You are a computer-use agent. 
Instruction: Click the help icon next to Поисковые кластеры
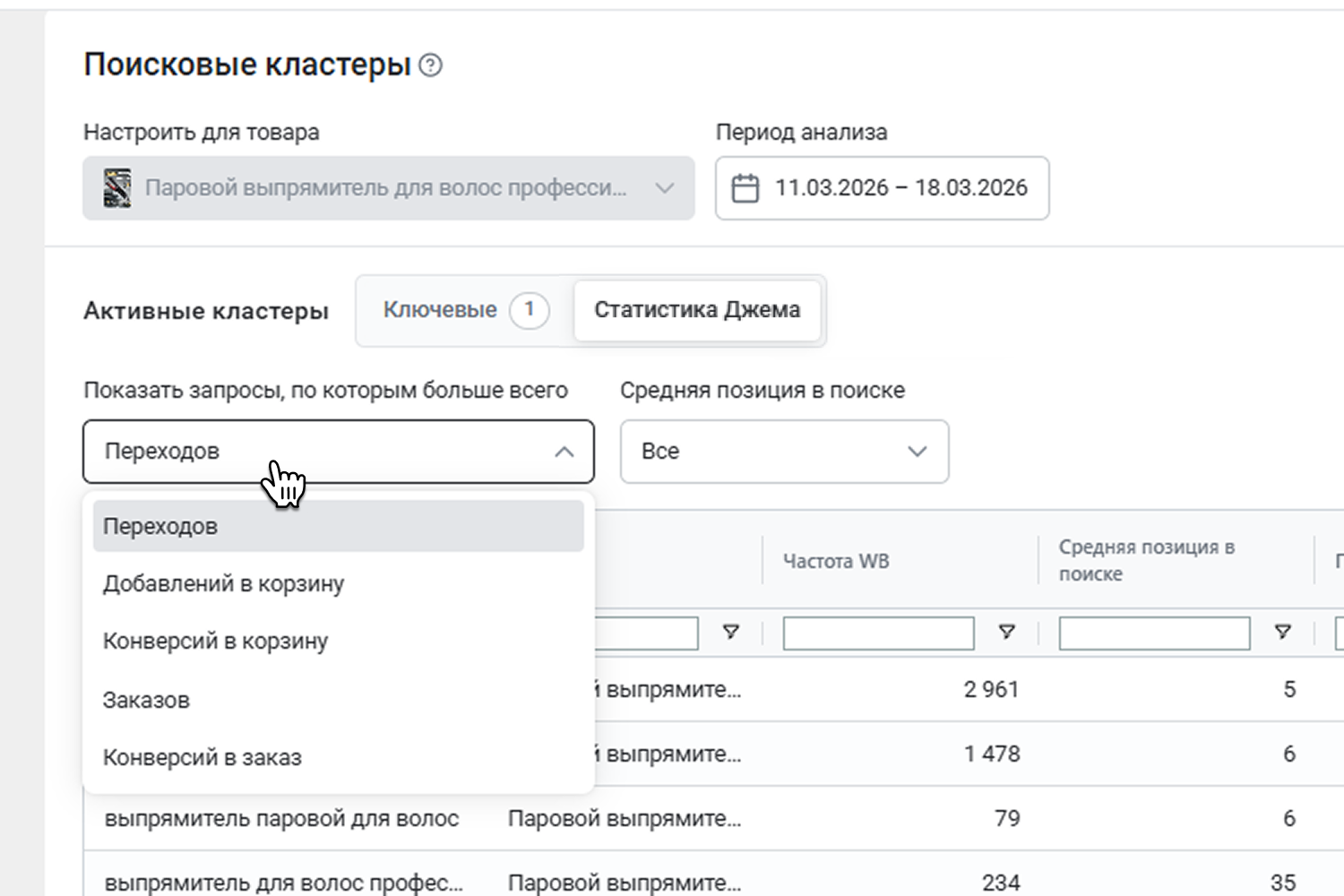(431, 65)
